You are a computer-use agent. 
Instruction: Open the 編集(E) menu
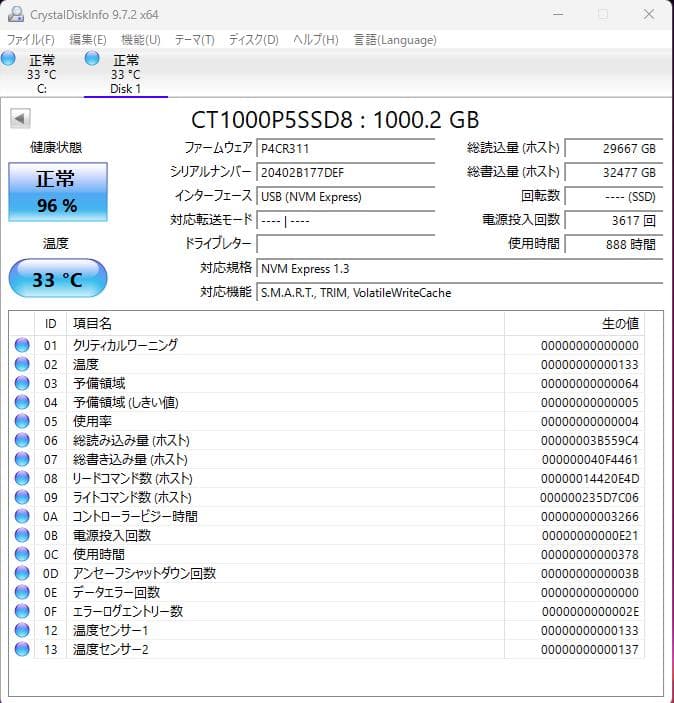click(88, 40)
